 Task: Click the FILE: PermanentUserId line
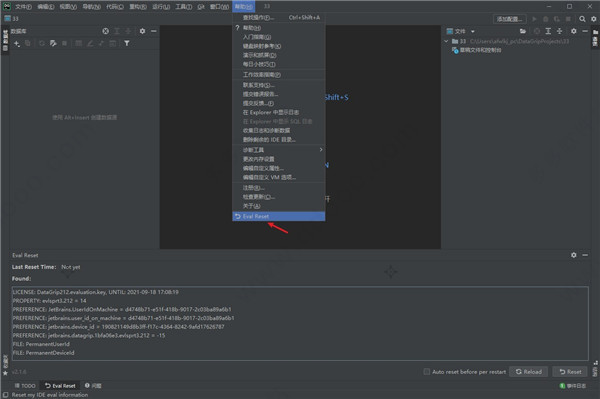click(41, 344)
